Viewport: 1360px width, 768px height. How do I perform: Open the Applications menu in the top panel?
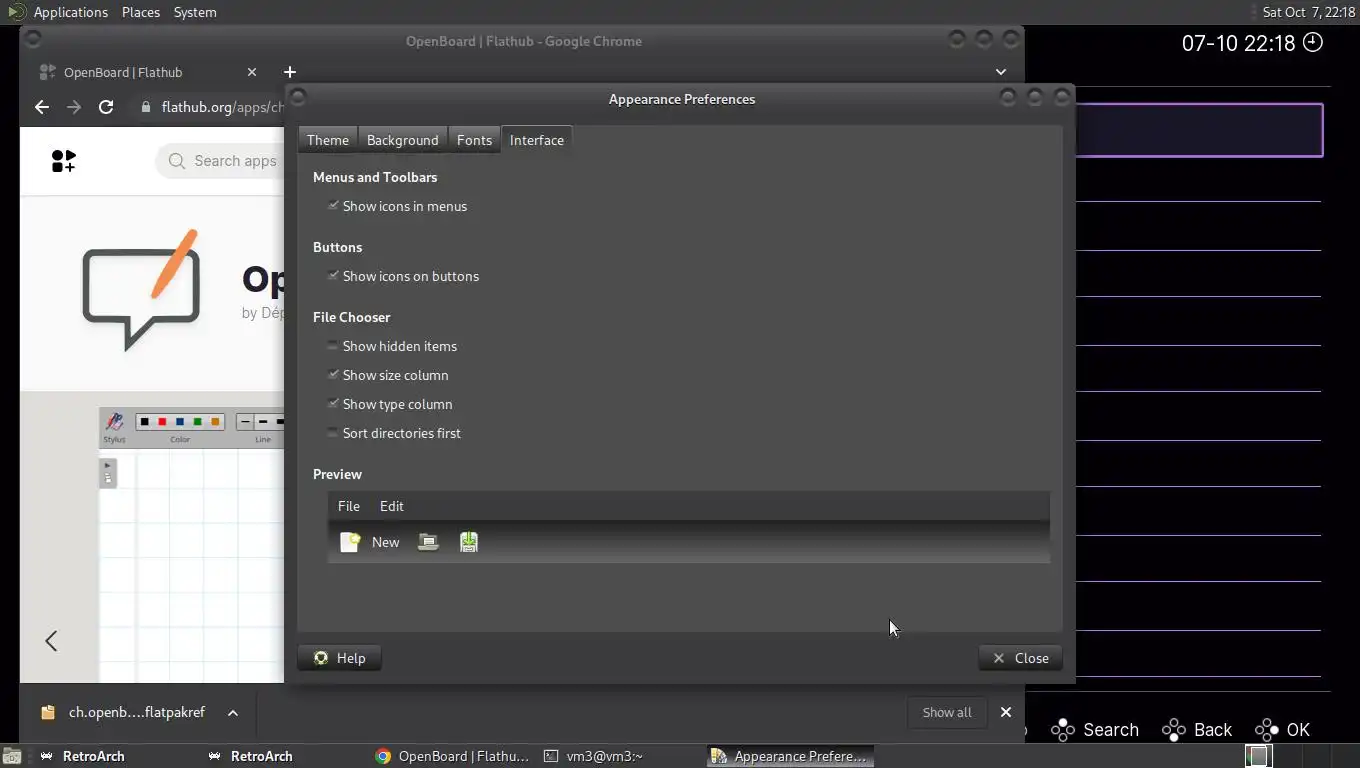click(70, 12)
